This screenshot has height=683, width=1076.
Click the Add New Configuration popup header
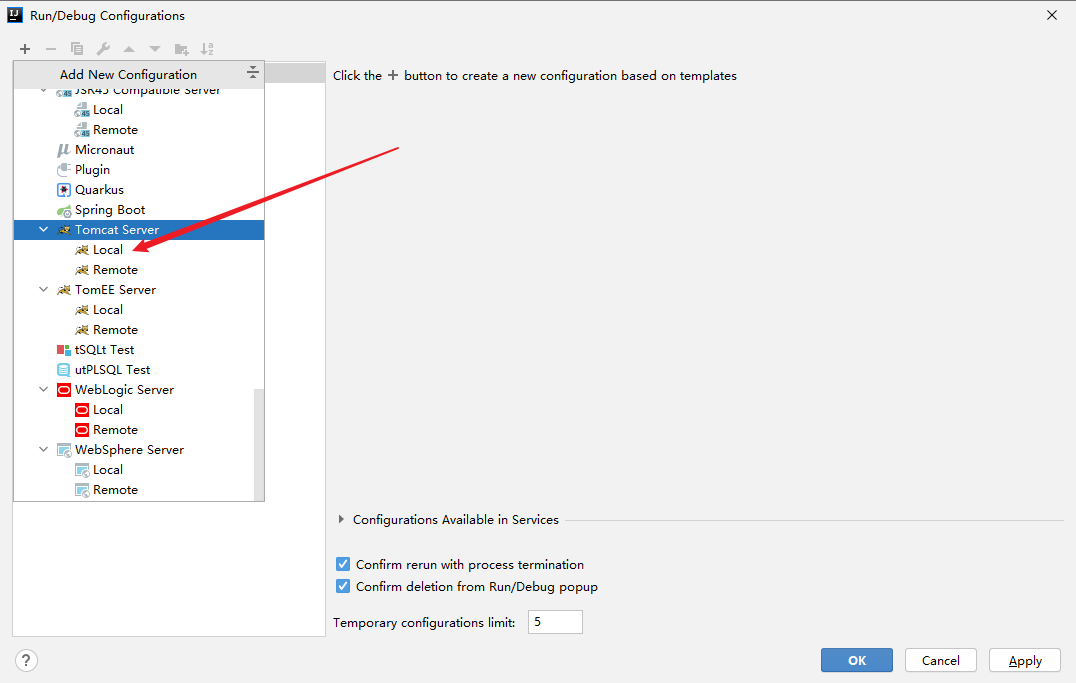tap(139, 75)
